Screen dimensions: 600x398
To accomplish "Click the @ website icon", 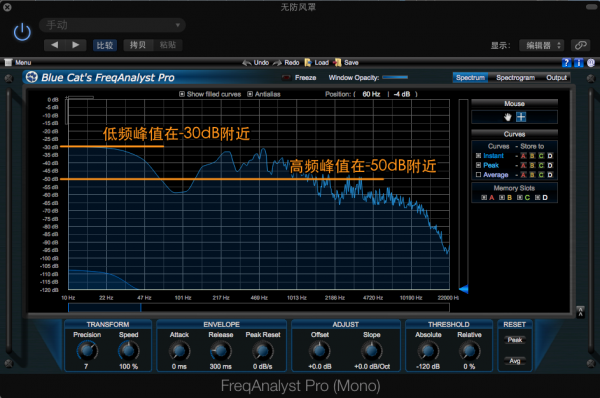I will click(591, 62).
